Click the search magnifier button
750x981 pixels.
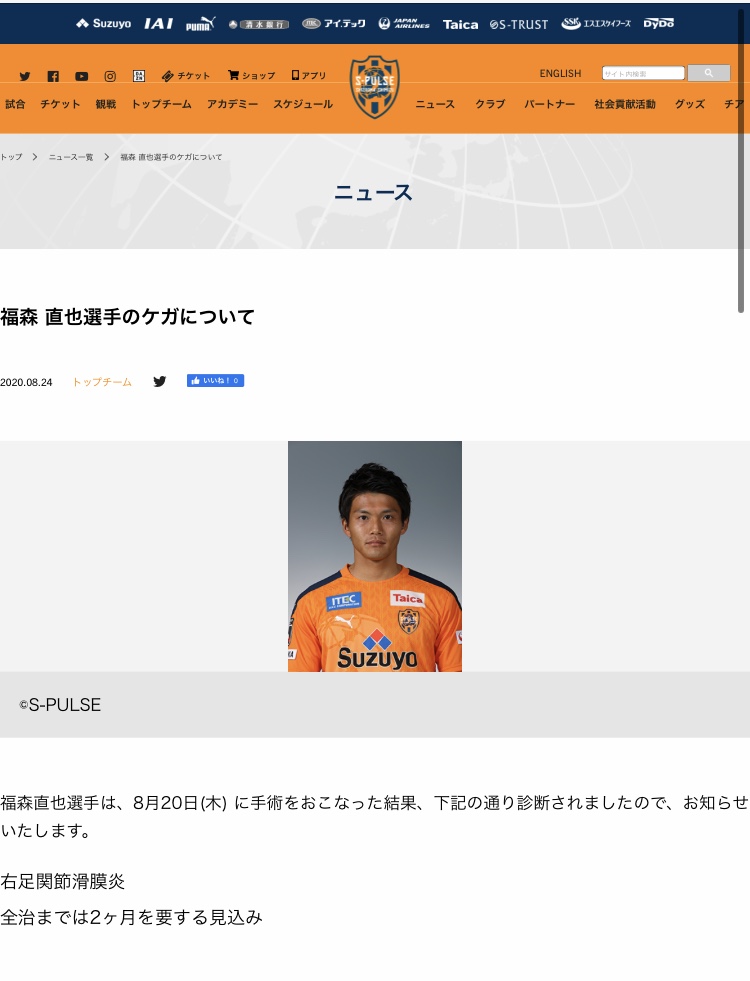709,73
